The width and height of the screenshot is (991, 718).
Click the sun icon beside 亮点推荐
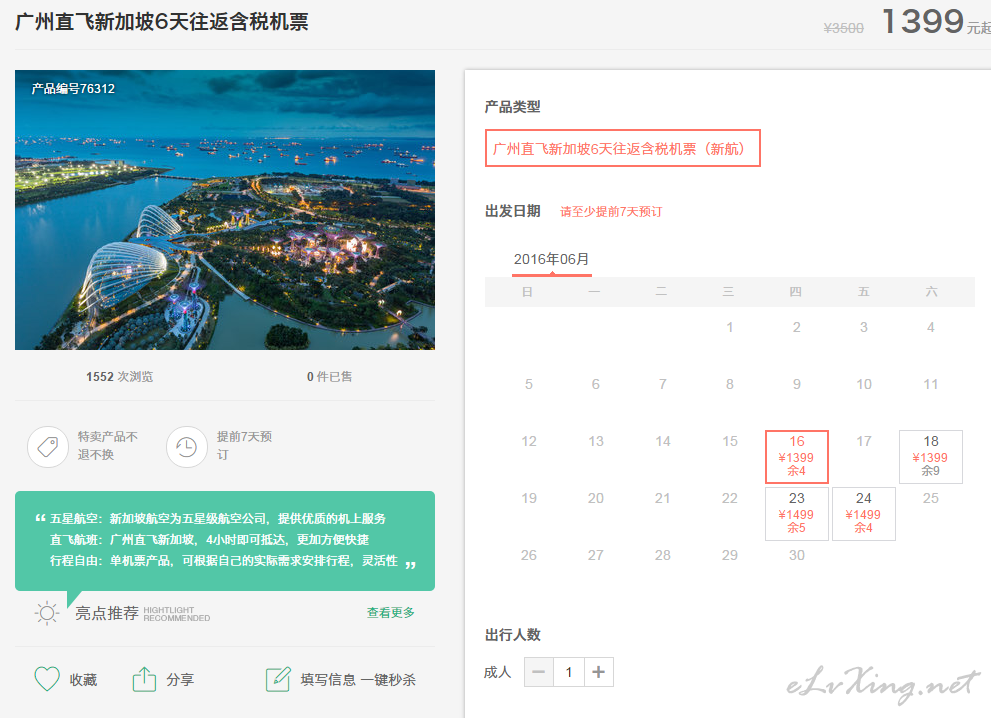click(47, 613)
